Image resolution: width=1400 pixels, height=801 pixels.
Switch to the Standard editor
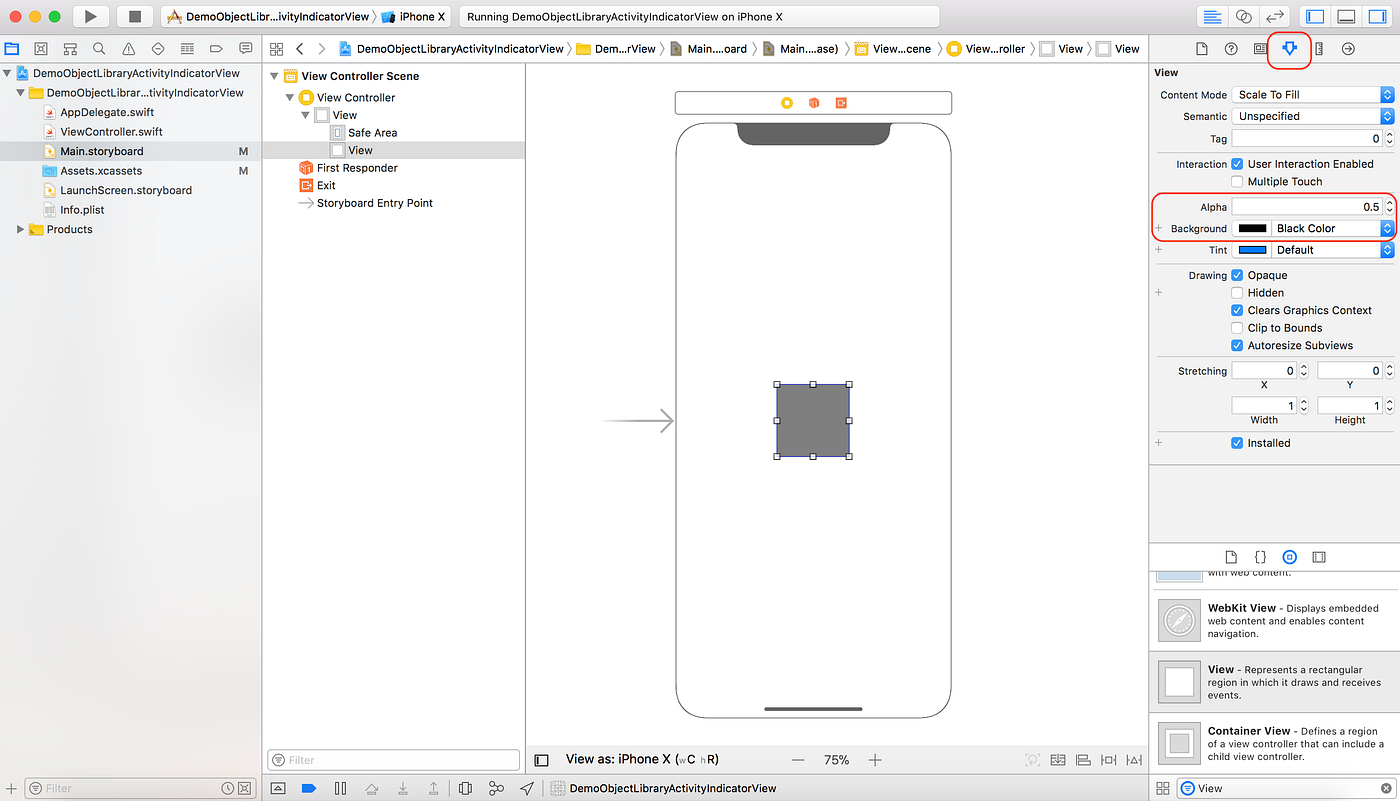coord(1212,16)
